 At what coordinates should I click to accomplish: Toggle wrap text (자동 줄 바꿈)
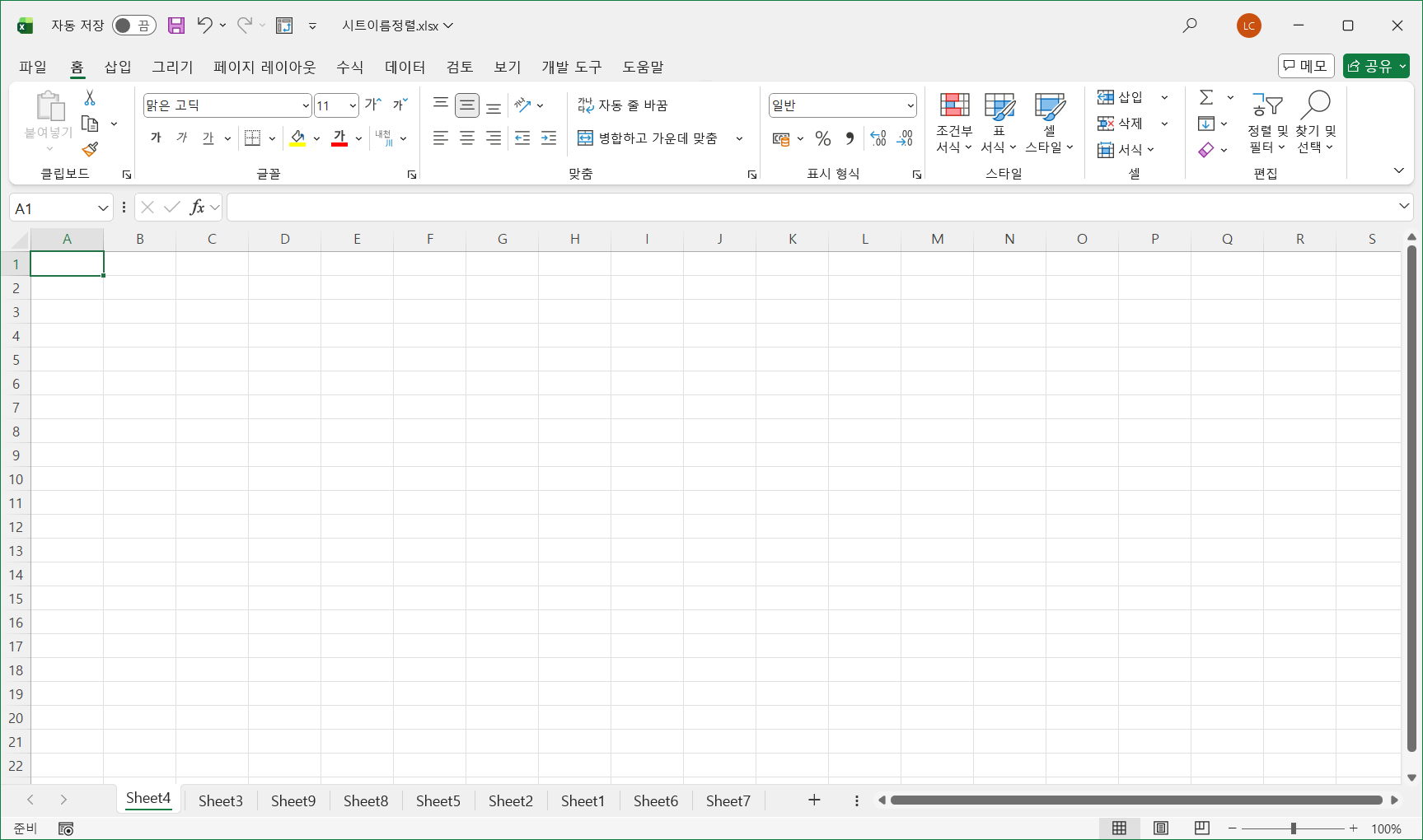point(623,105)
